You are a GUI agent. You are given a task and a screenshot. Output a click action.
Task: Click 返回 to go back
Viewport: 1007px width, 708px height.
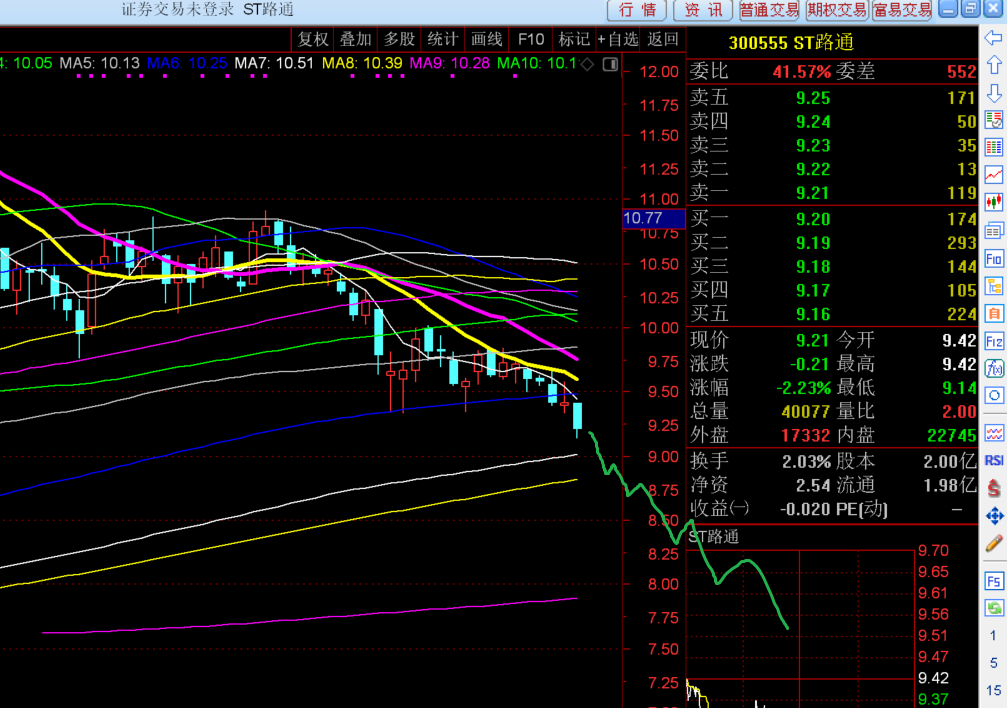click(663, 39)
